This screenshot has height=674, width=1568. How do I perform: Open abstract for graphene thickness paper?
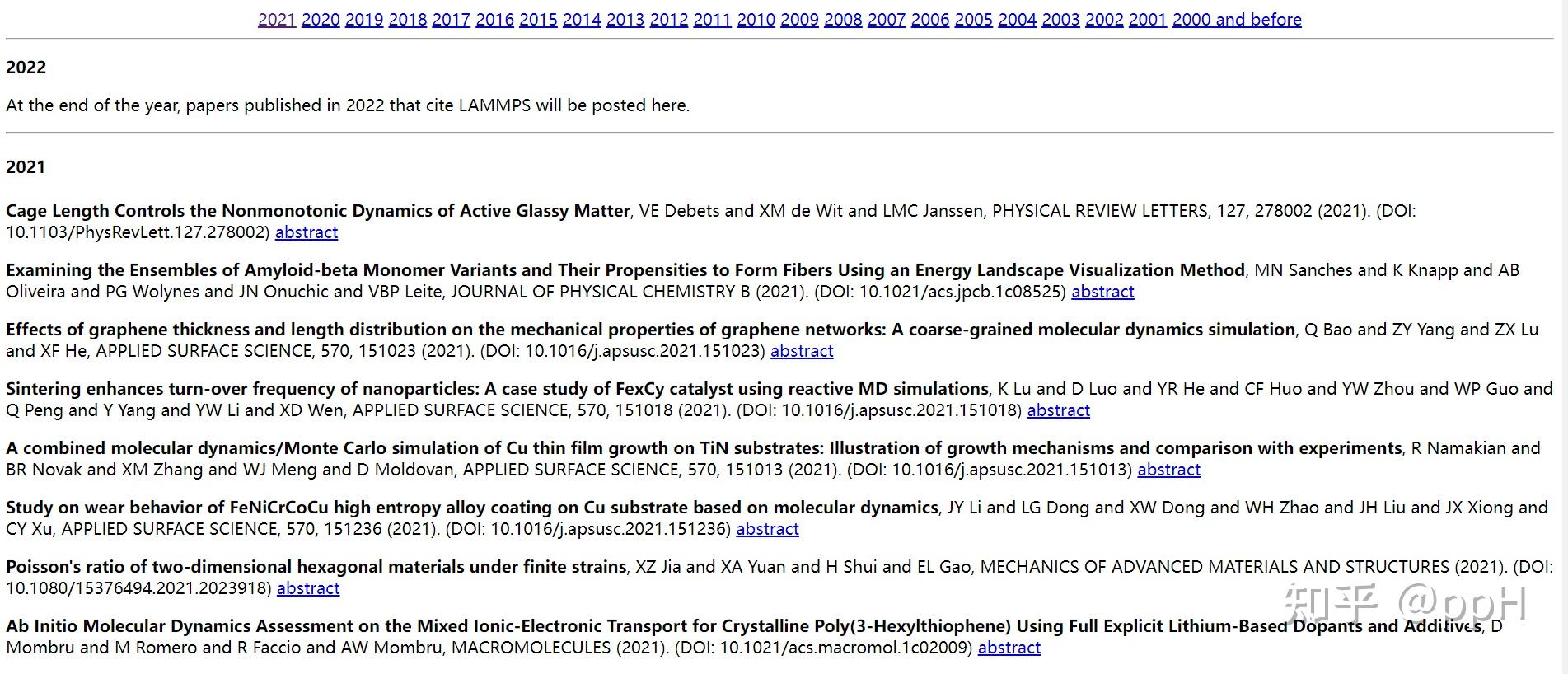[802, 351]
